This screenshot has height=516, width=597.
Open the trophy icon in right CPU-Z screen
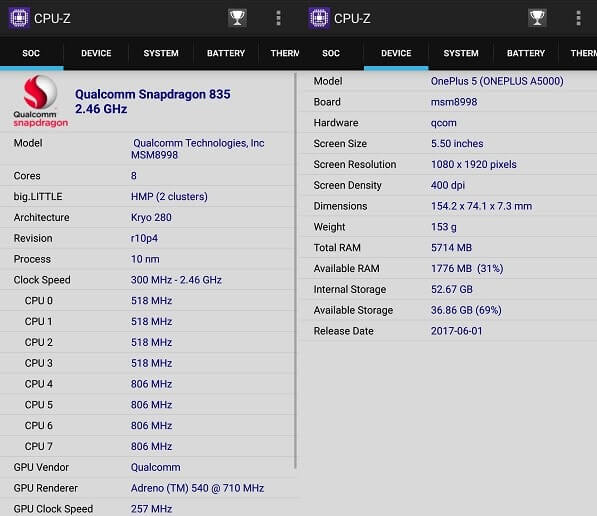click(537, 18)
